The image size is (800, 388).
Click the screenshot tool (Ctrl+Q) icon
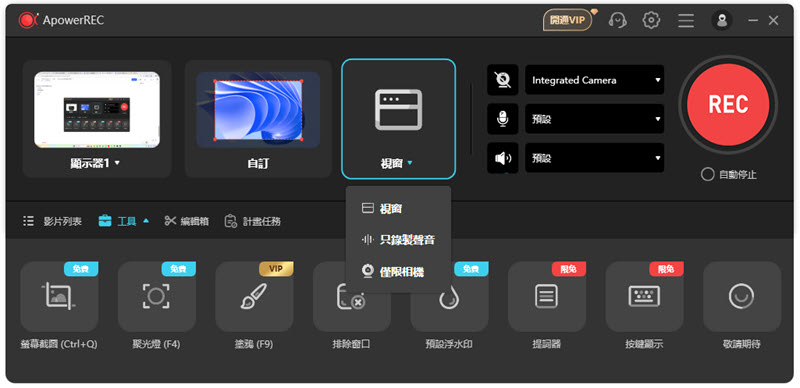click(x=59, y=297)
